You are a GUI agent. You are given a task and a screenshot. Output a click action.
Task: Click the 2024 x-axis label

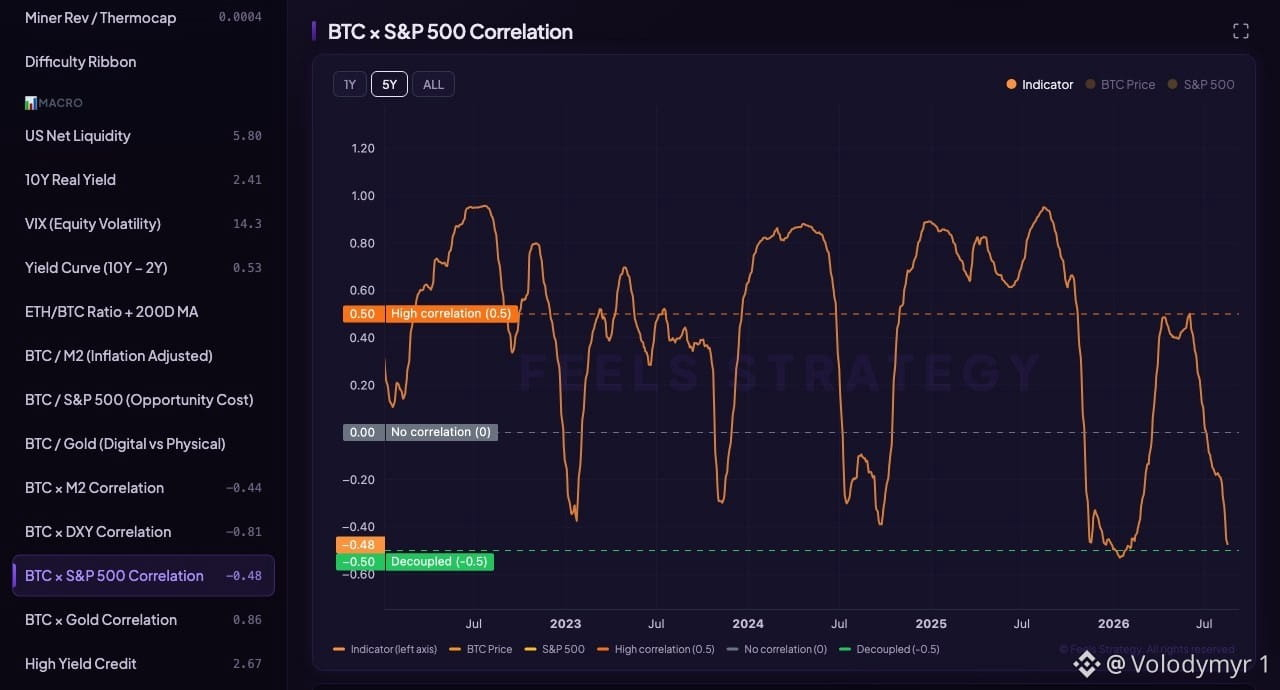748,623
